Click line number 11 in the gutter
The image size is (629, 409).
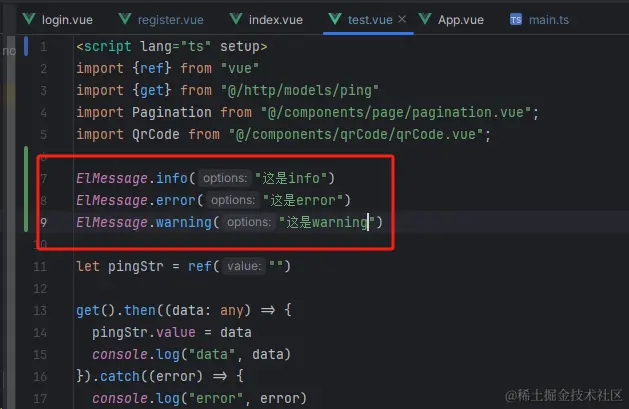click(40, 266)
